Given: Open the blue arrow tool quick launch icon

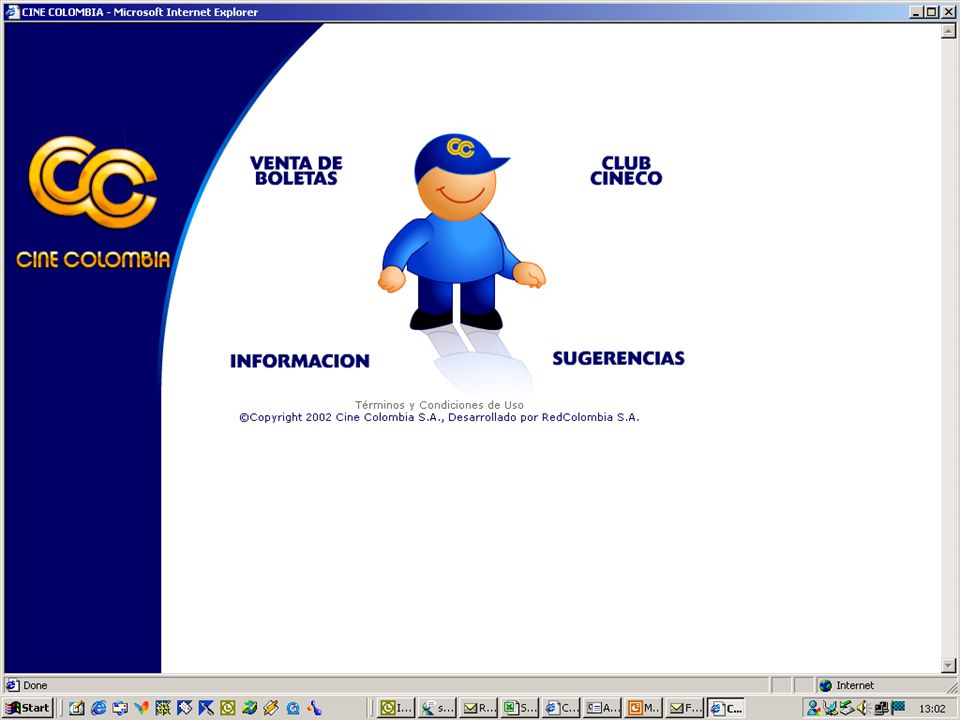Looking at the screenshot, I should 206,708.
